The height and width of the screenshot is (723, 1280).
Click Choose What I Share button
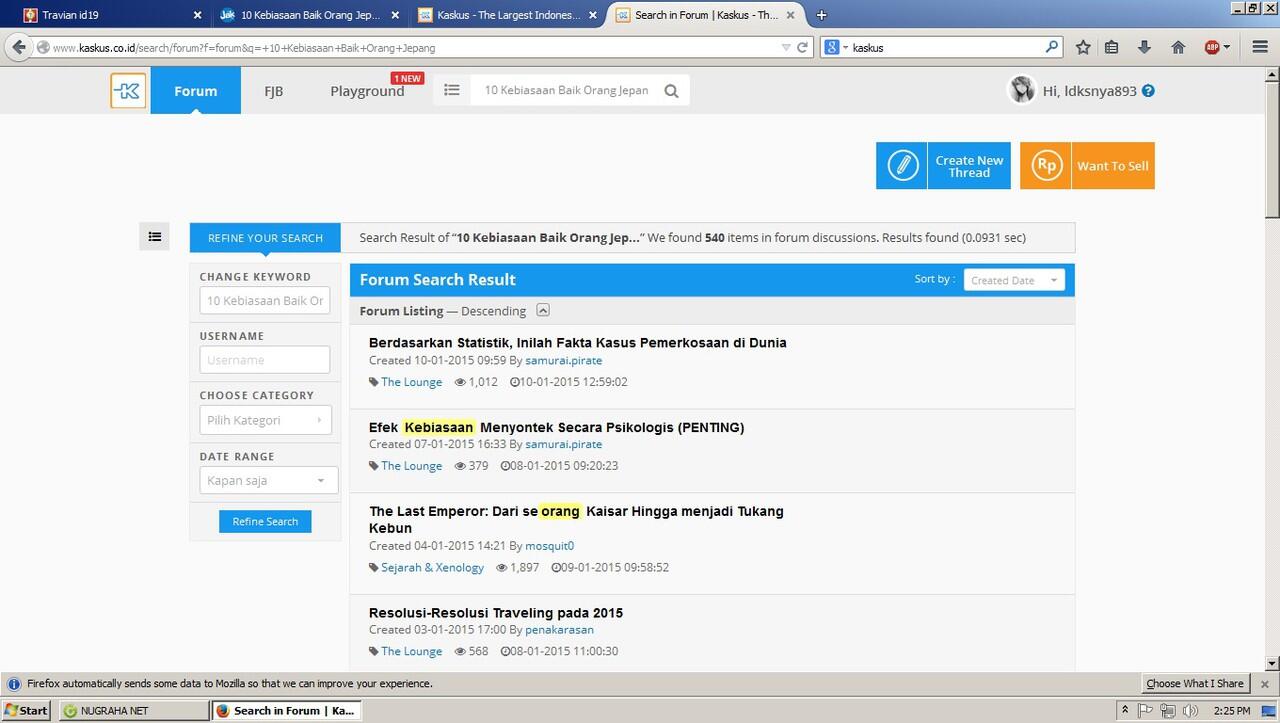tap(1195, 684)
